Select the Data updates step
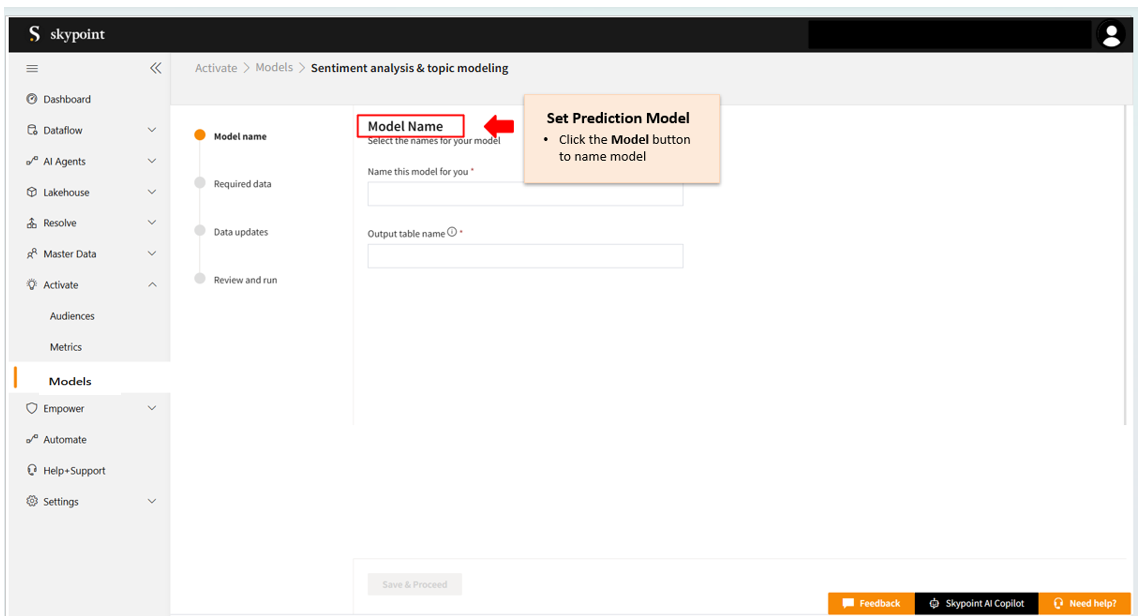1147x616 pixels. (x=240, y=232)
